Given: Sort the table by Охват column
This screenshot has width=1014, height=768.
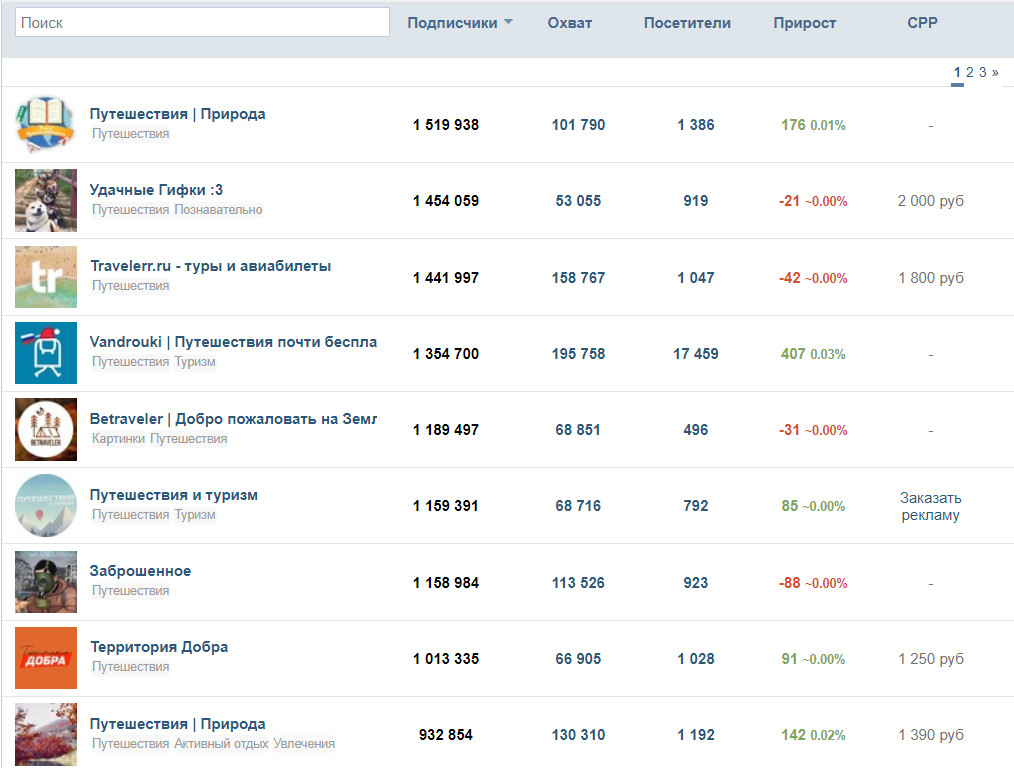Looking at the screenshot, I should 569,23.
